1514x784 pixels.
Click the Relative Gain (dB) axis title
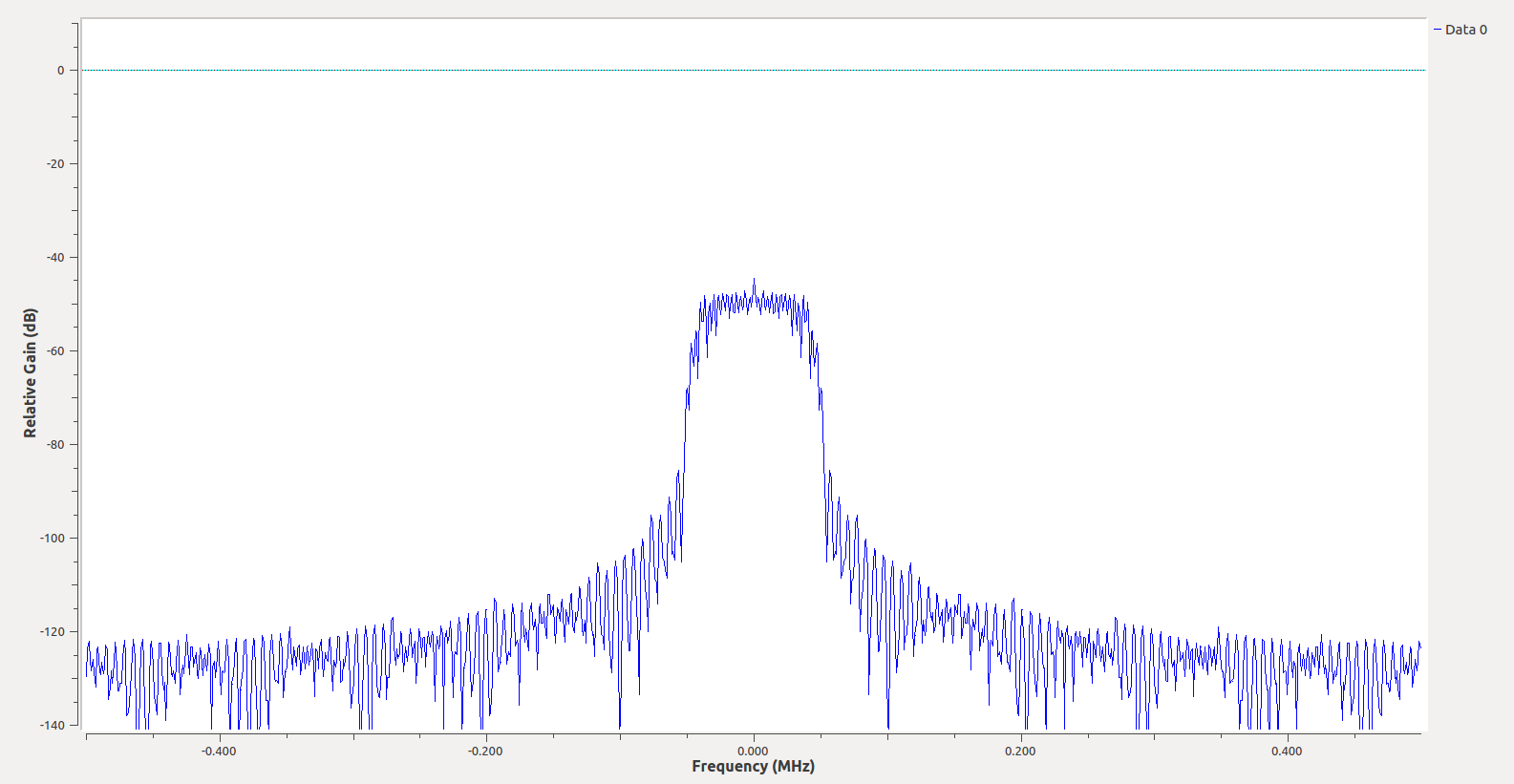[30, 373]
